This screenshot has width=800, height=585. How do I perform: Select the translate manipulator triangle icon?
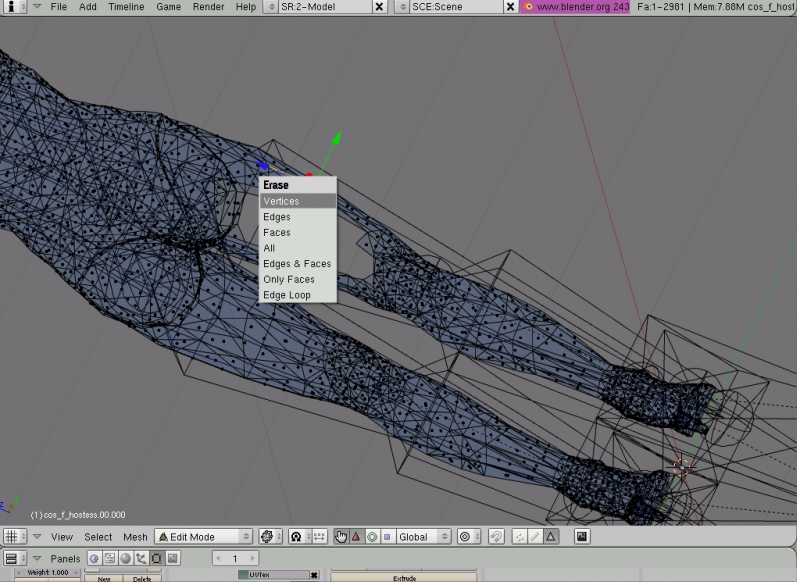point(356,537)
